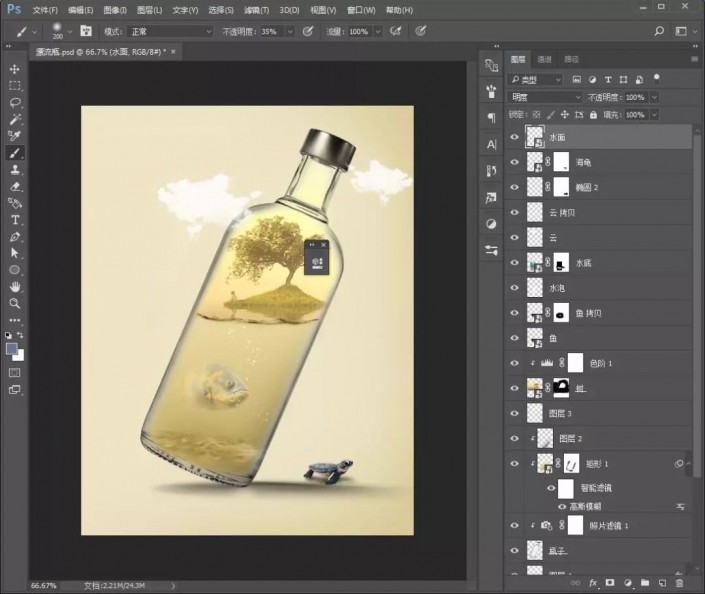Hide the 海龟 layer
This screenshot has height=594, width=705.
pos(514,162)
